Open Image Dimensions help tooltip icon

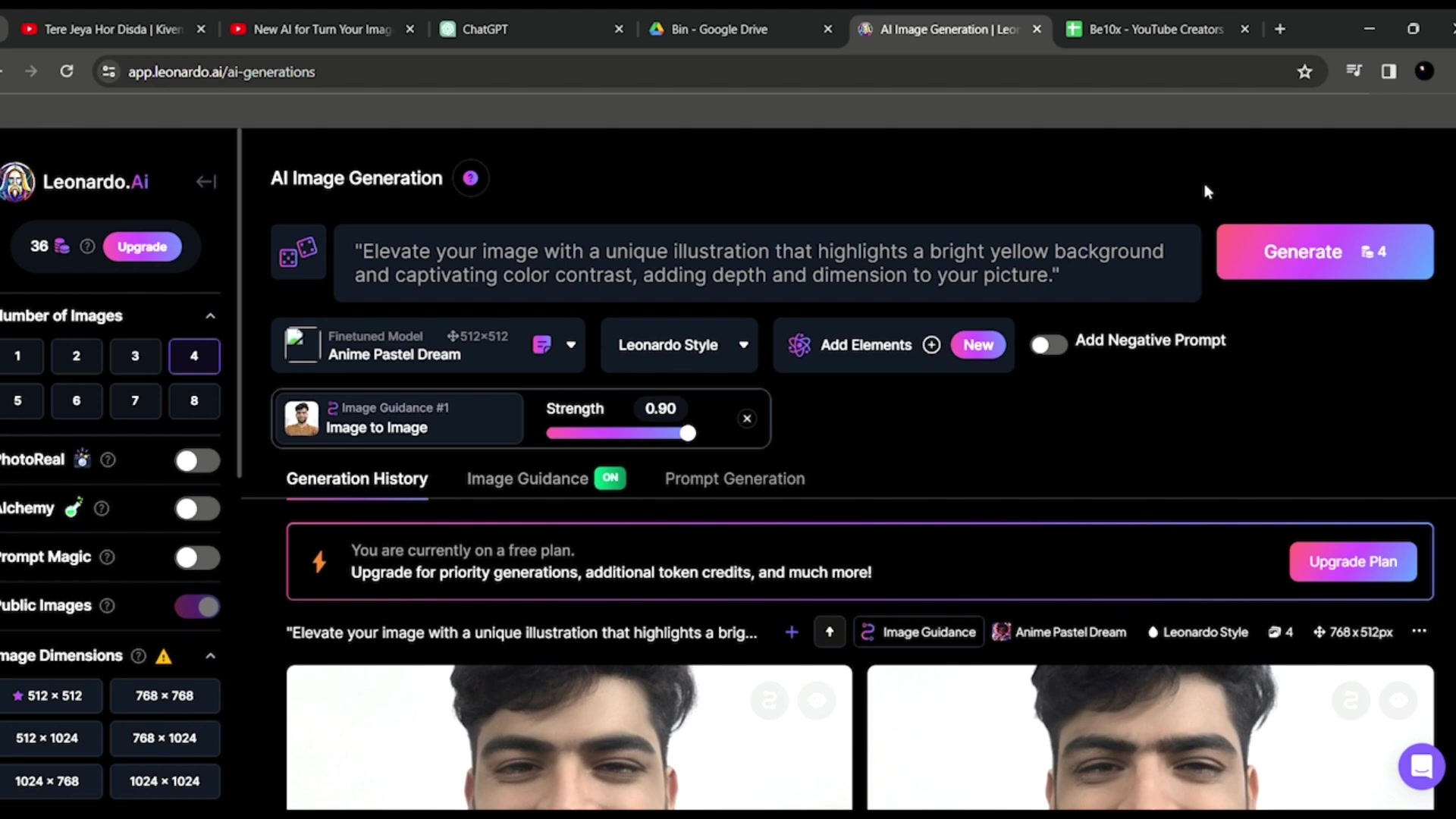[x=138, y=656]
